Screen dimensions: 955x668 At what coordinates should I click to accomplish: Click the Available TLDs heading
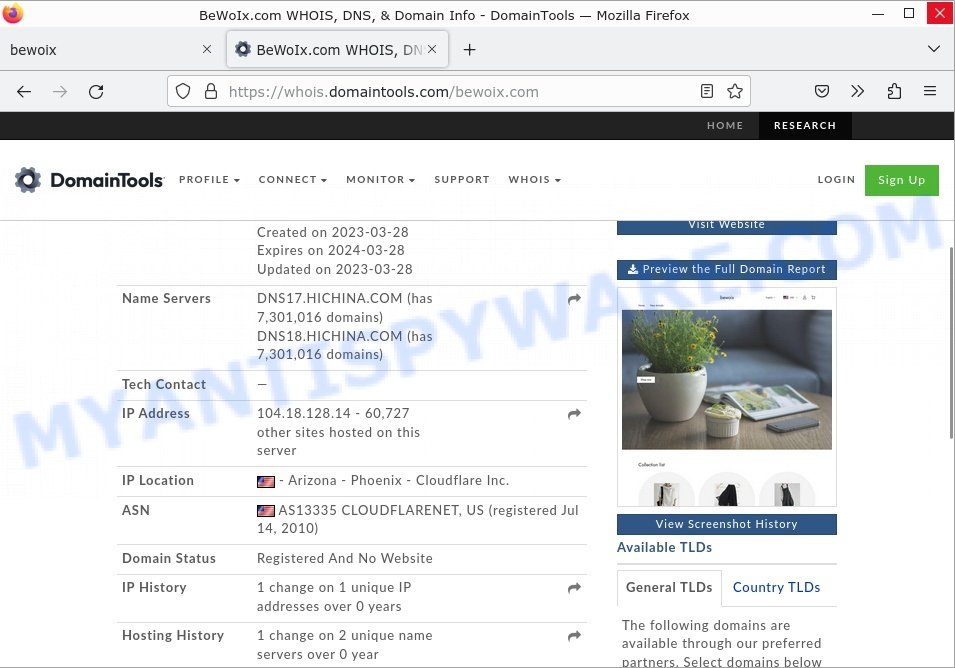point(664,547)
